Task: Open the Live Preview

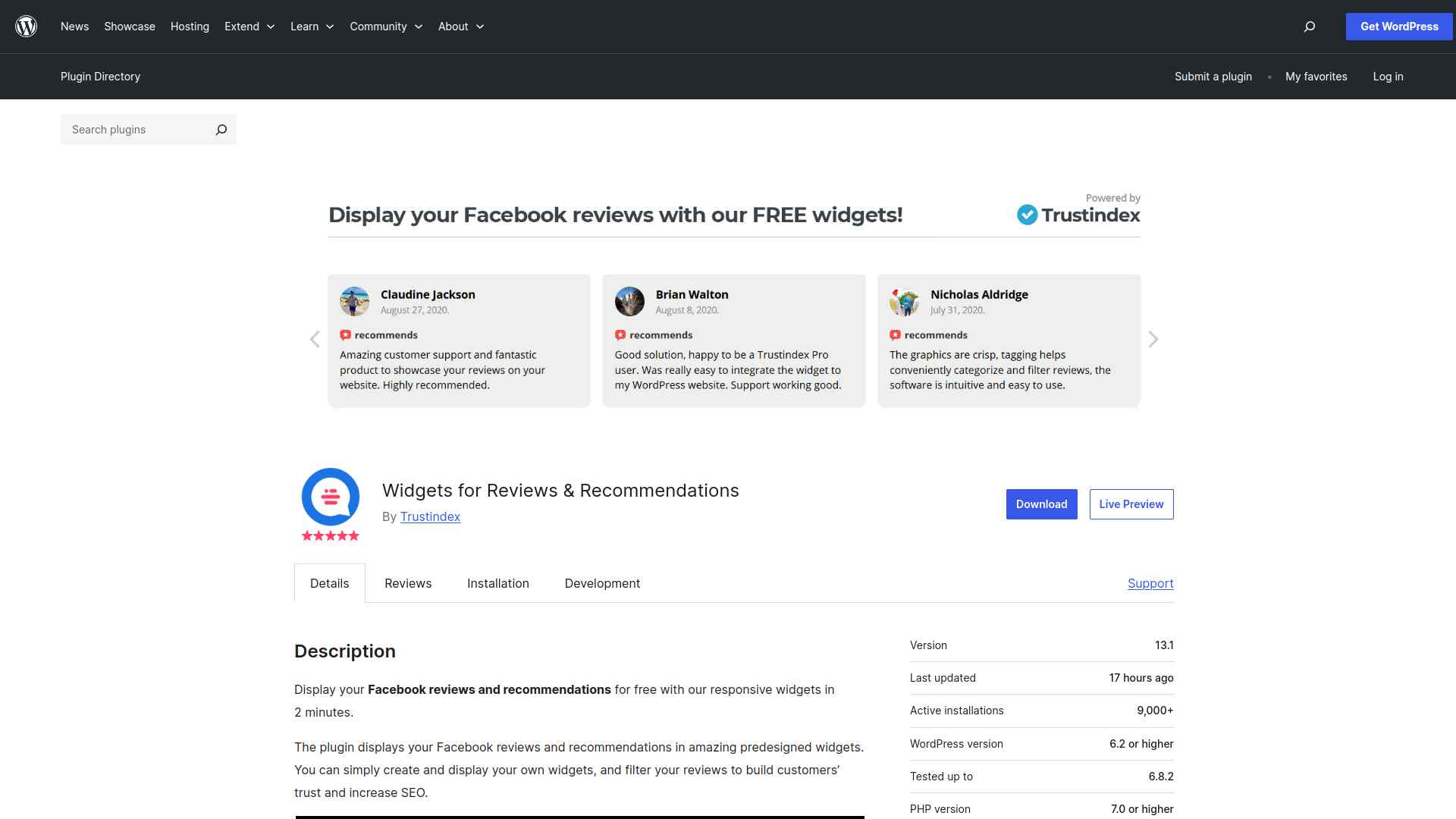Action: (1131, 504)
